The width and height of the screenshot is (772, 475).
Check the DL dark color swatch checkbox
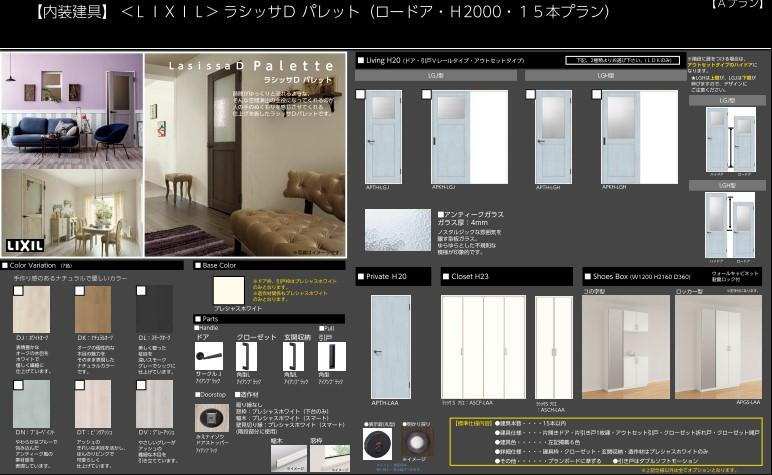(x=141, y=291)
